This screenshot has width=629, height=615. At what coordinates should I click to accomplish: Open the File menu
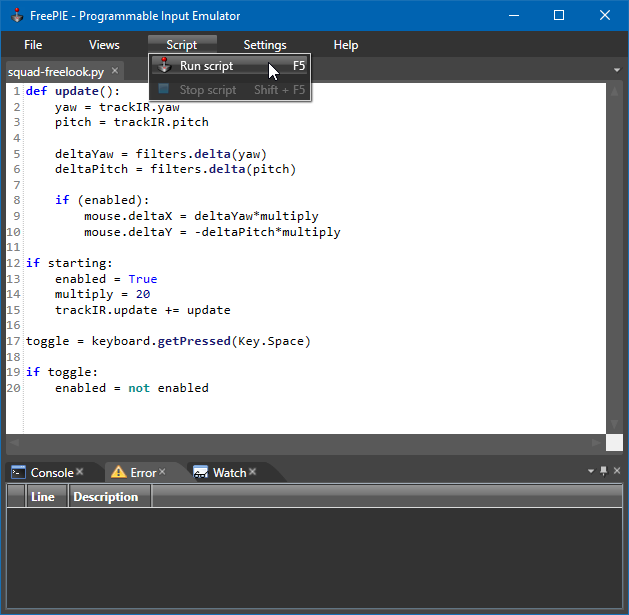tap(33, 45)
